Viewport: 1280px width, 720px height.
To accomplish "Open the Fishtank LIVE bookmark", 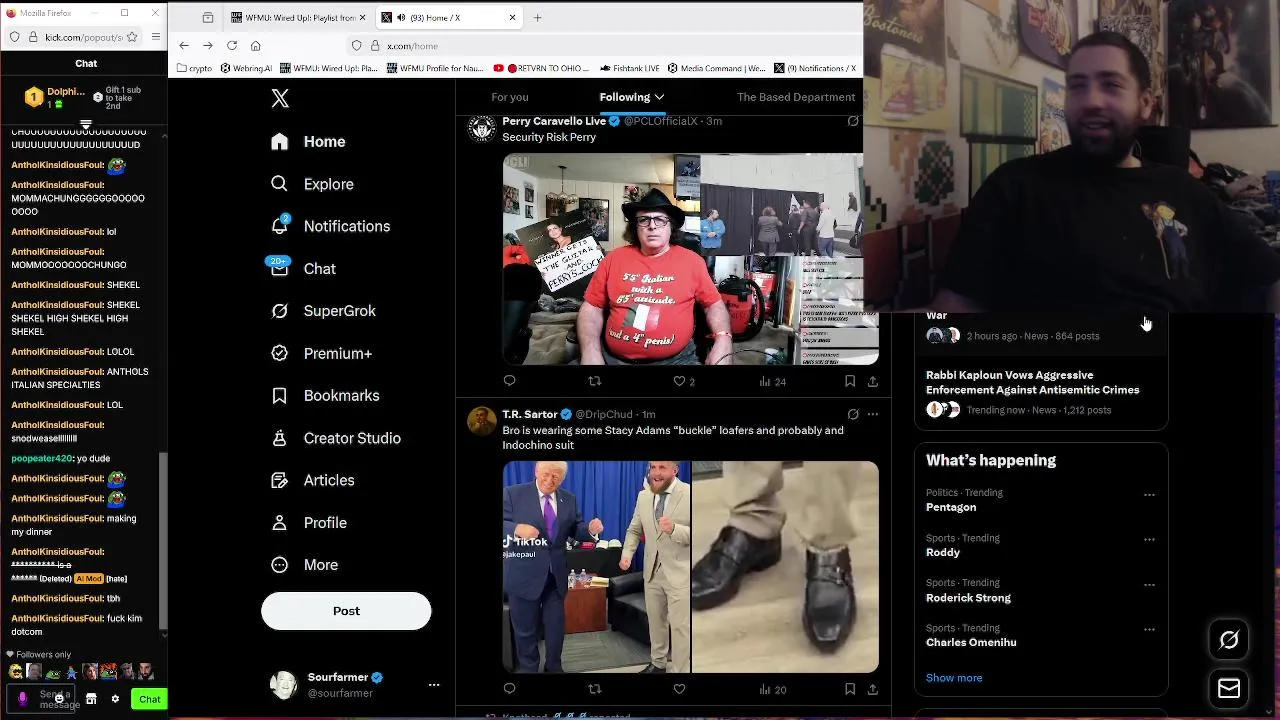I will pos(630,69).
